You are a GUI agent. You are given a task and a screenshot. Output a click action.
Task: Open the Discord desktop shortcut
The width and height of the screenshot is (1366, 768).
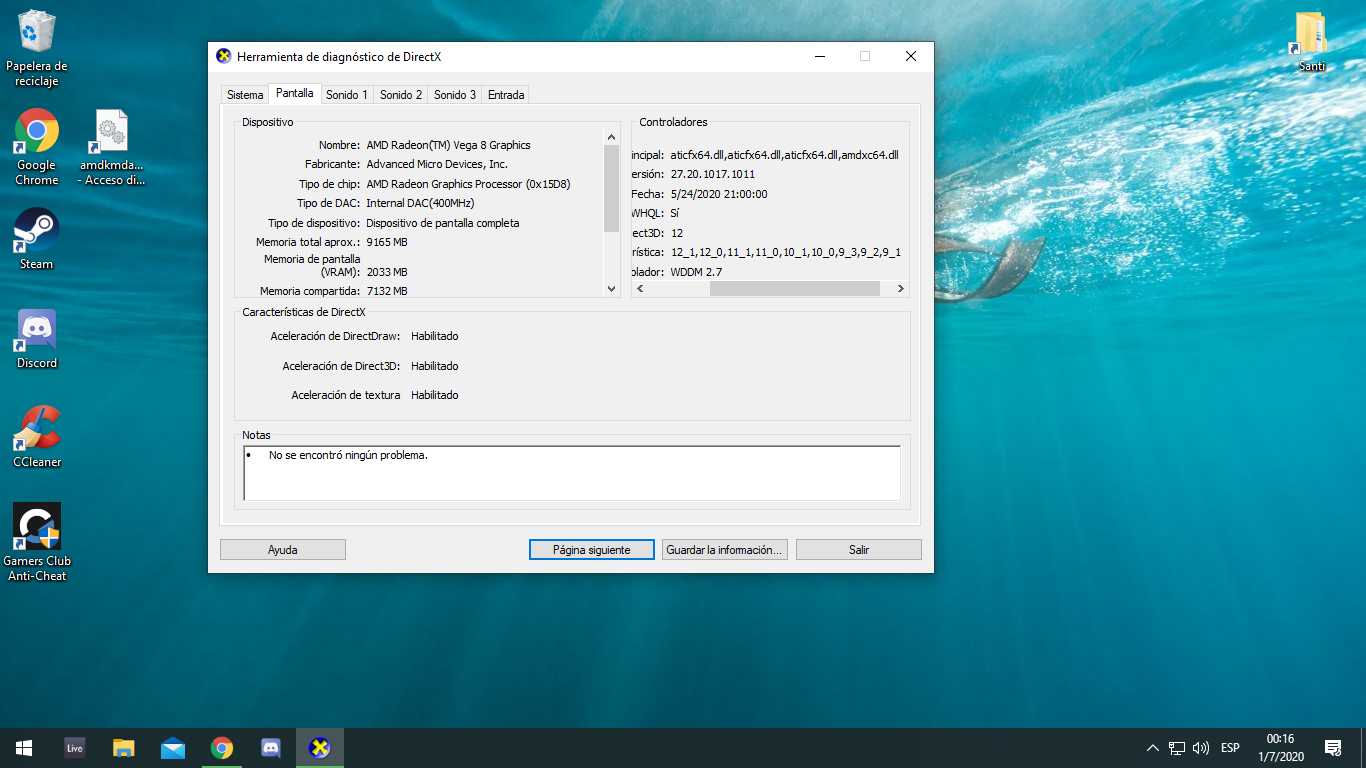click(x=37, y=338)
